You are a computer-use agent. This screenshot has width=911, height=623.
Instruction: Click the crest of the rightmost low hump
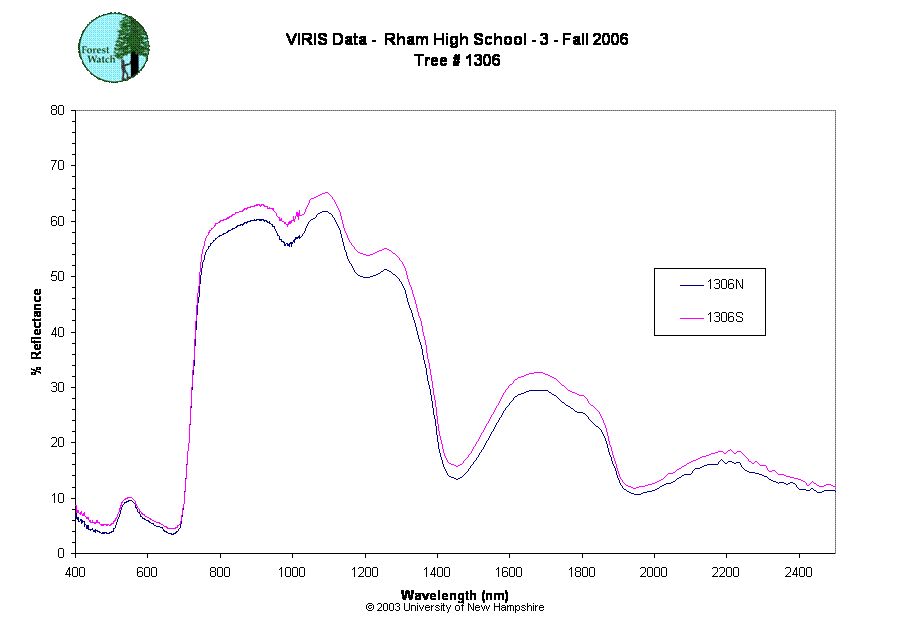(727, 452)
